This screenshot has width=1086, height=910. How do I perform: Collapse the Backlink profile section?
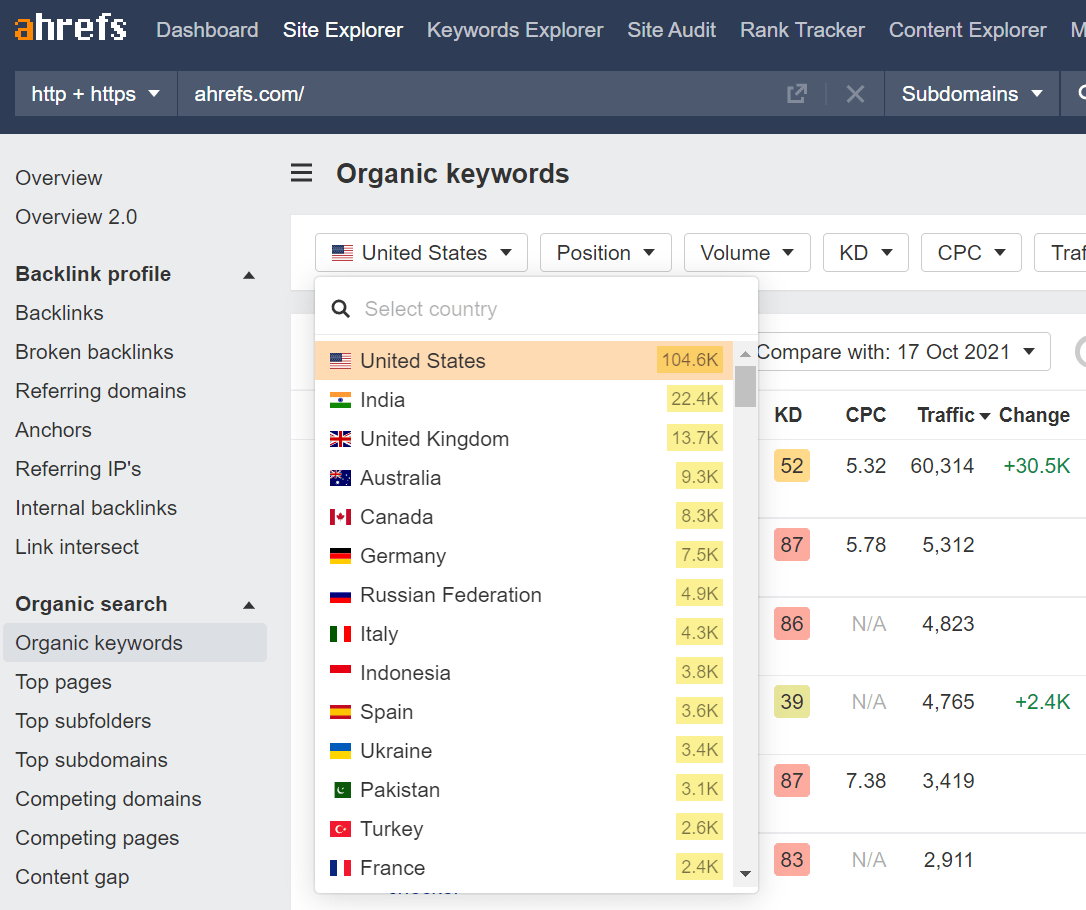249,275
